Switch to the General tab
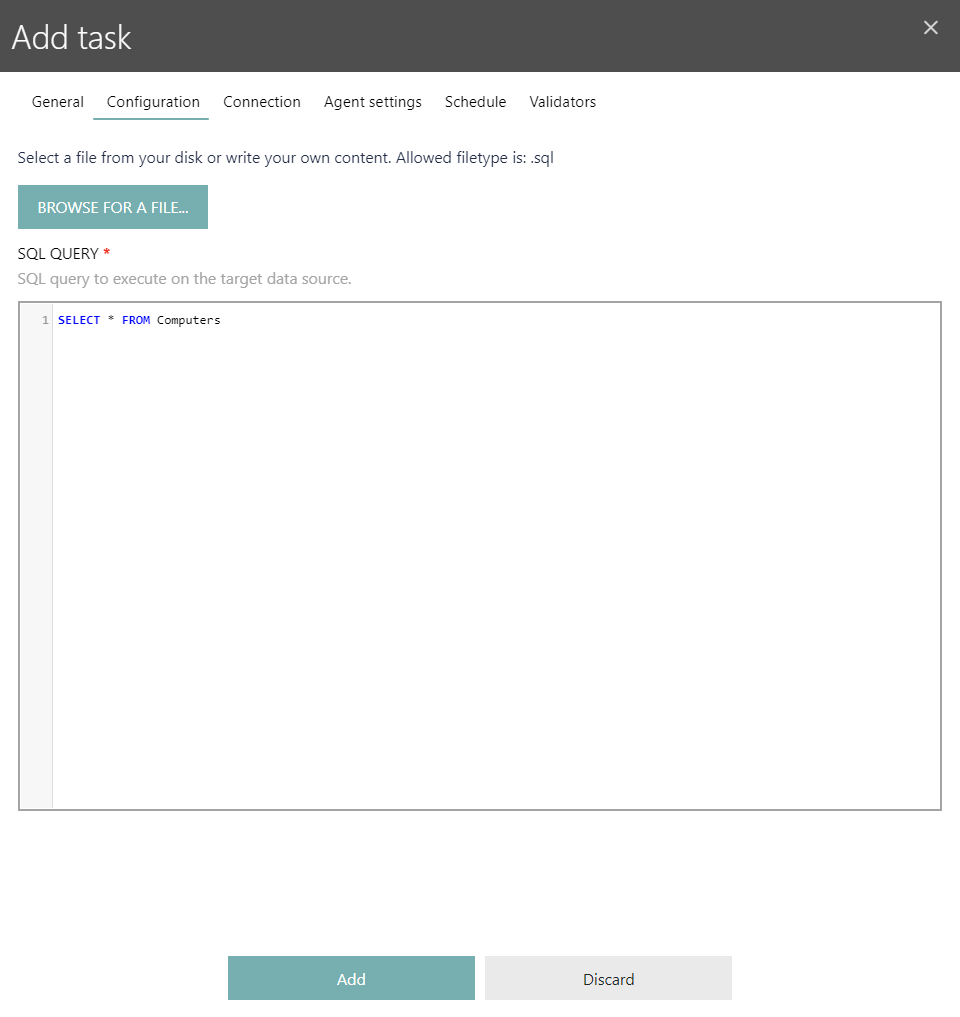 [57, 101]
